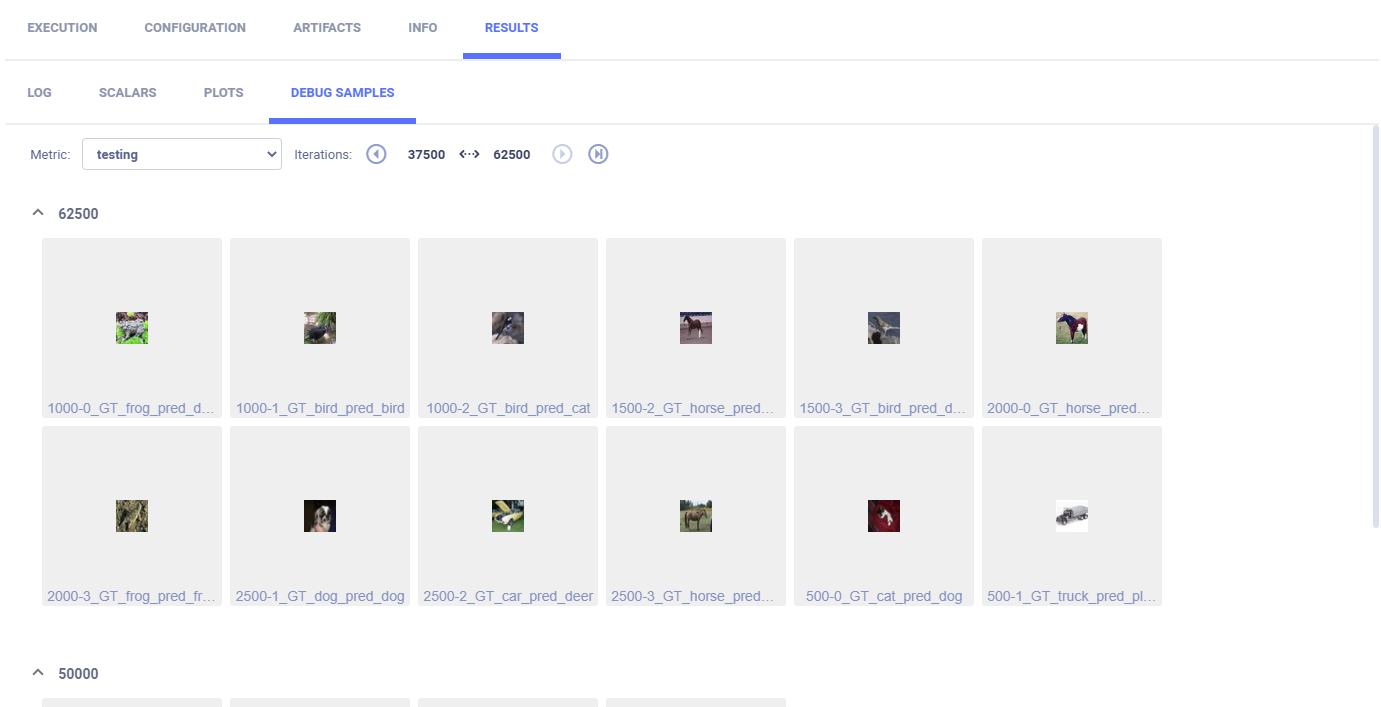The width and height of the screenshot is (1381, 707).
Task: Click the next iterations arrow icon
Action: pos(562,154)
